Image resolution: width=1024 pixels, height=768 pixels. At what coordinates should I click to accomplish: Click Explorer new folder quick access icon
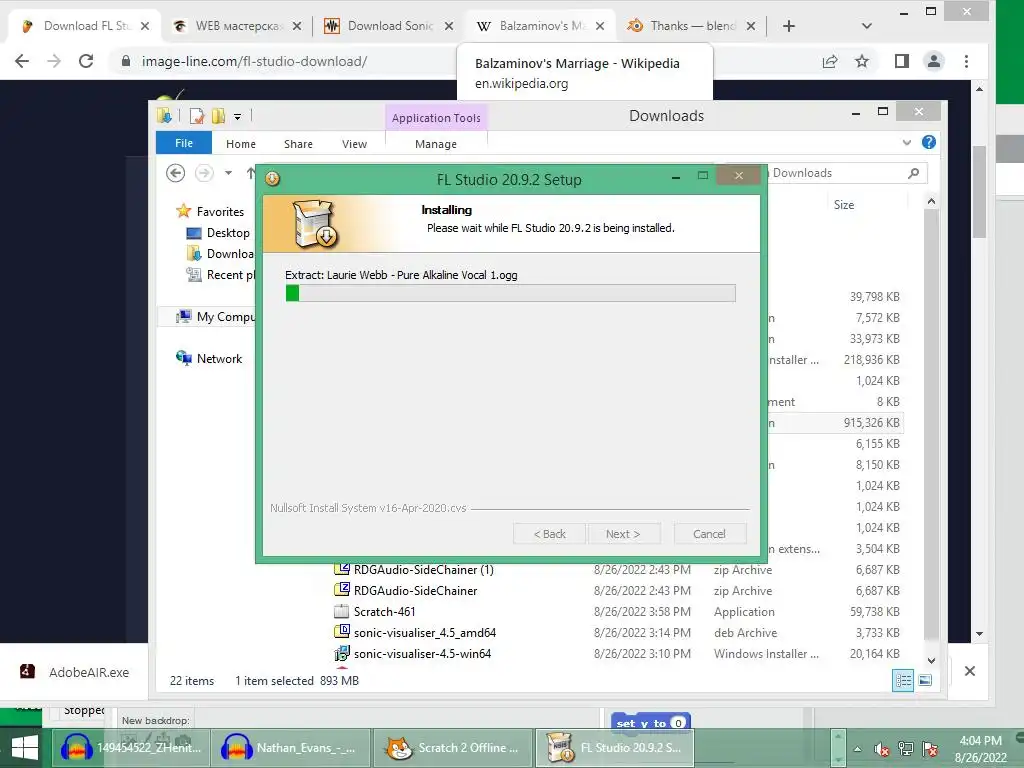(218, 116)
